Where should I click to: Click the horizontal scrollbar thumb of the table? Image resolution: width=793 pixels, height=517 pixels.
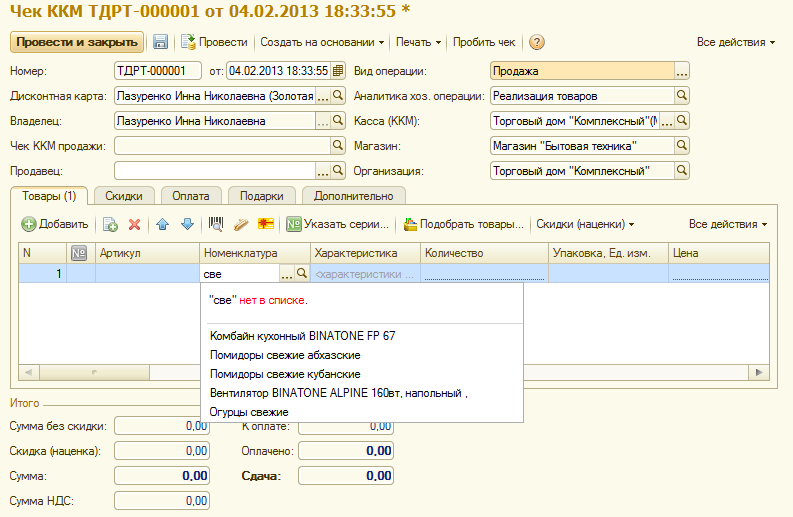(x=94, y=372)
